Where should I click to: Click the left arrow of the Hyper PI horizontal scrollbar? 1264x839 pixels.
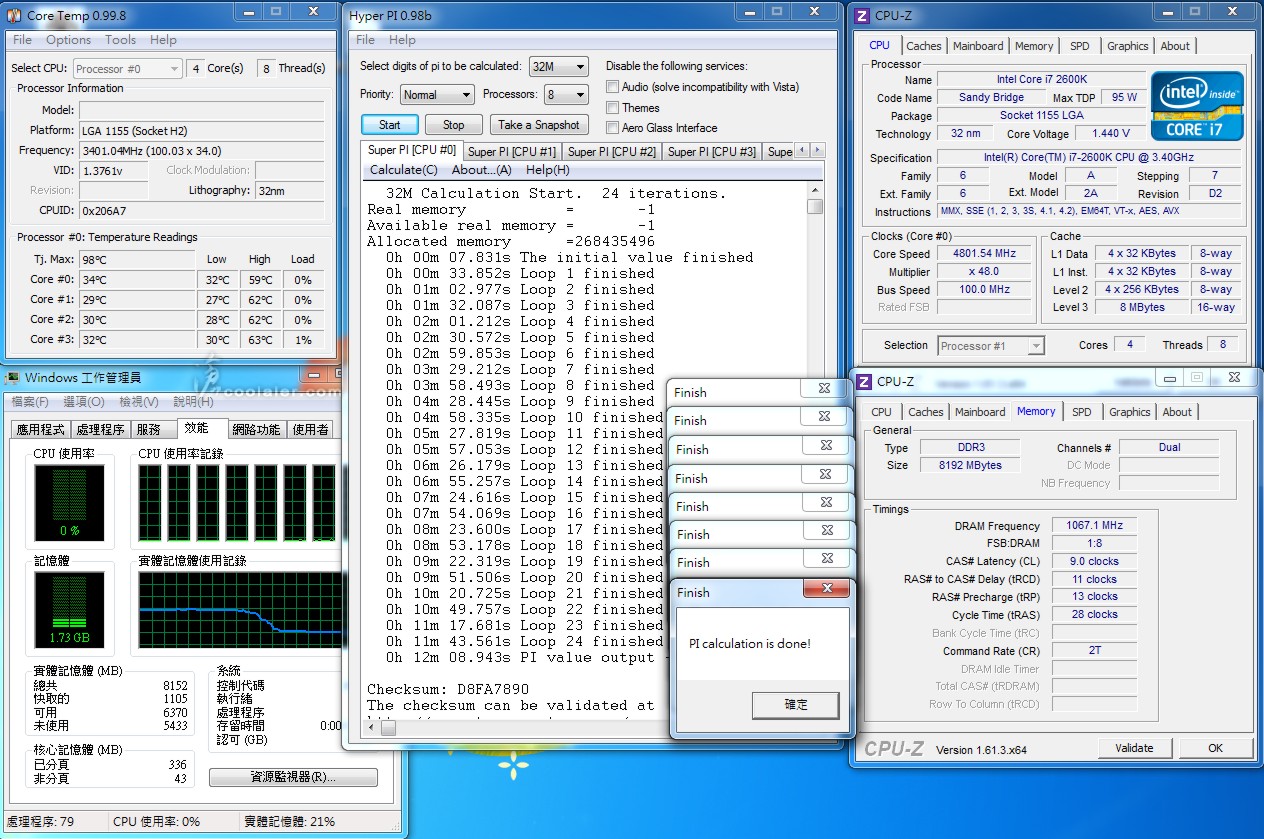pos(374,728)
